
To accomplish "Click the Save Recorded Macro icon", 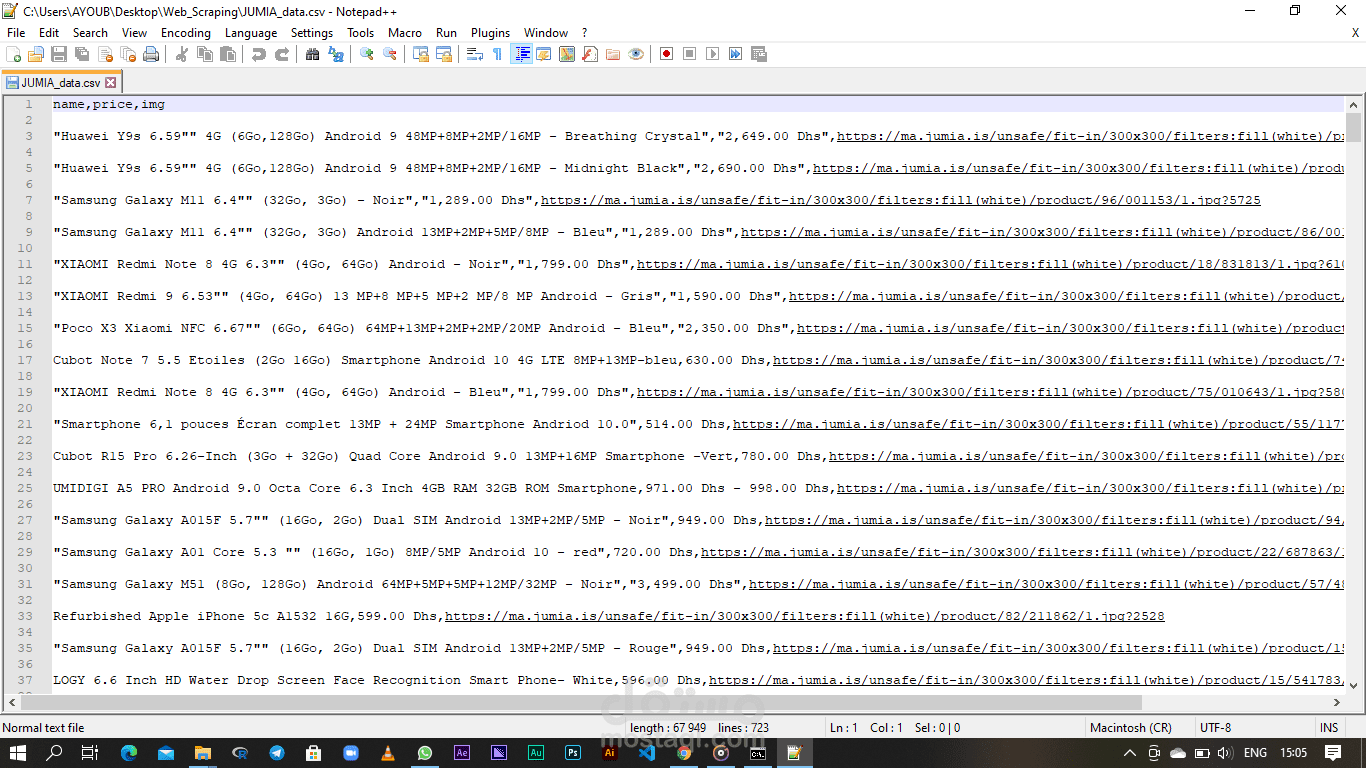I will point(759,54).
